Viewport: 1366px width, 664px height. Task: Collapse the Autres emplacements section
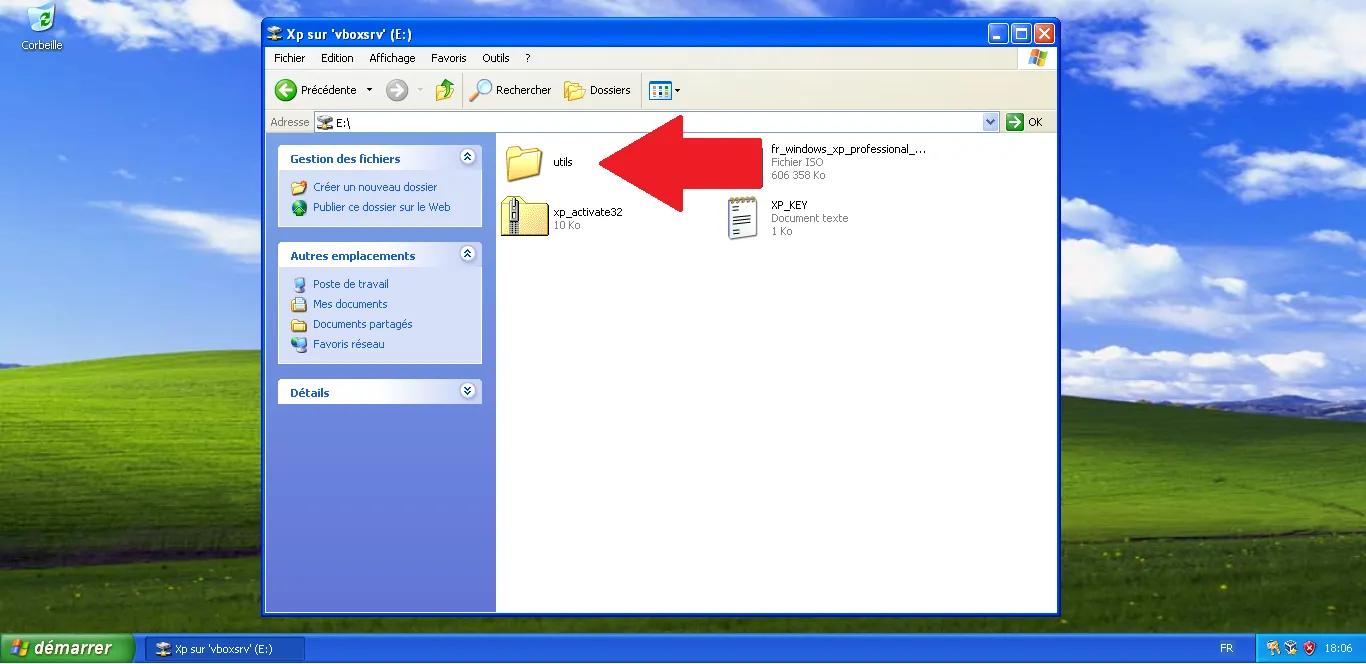[467, 255]
